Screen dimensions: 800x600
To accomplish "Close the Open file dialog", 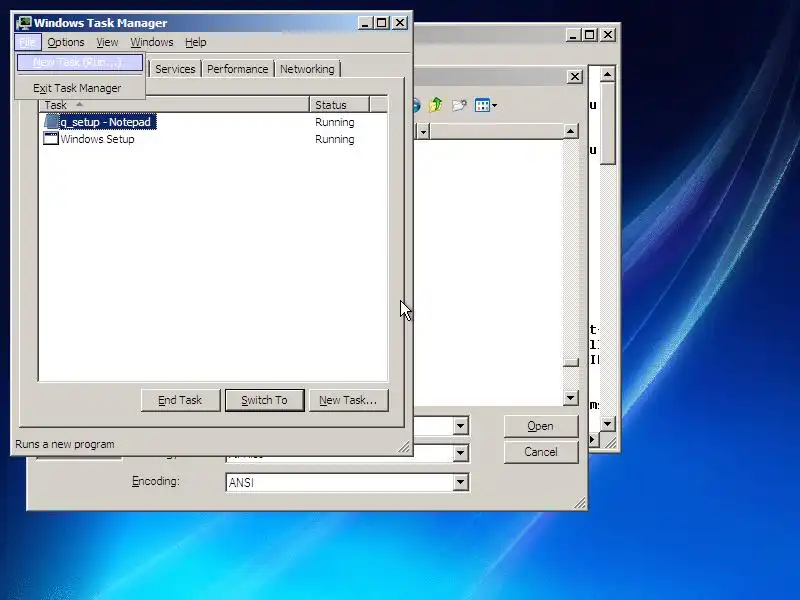I will coord(574,77).
